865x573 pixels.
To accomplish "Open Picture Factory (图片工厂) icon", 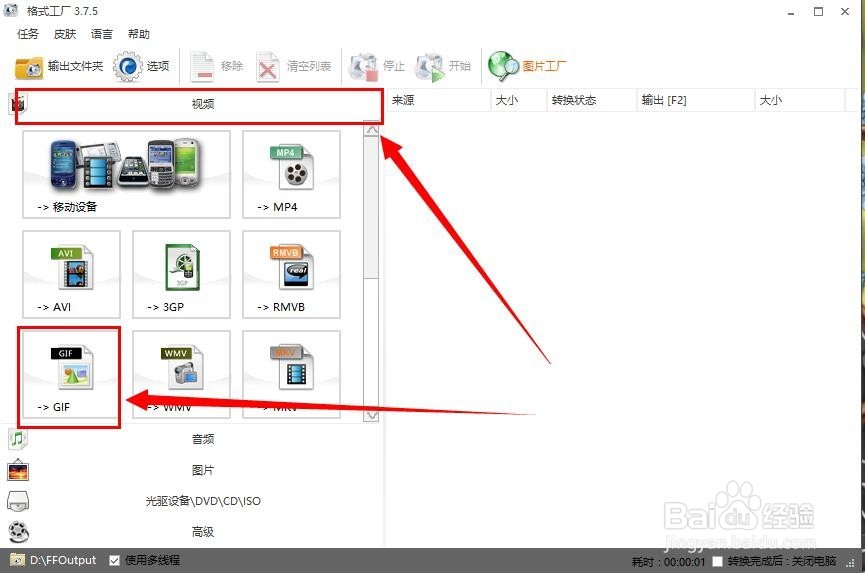I will coord(503,67).
